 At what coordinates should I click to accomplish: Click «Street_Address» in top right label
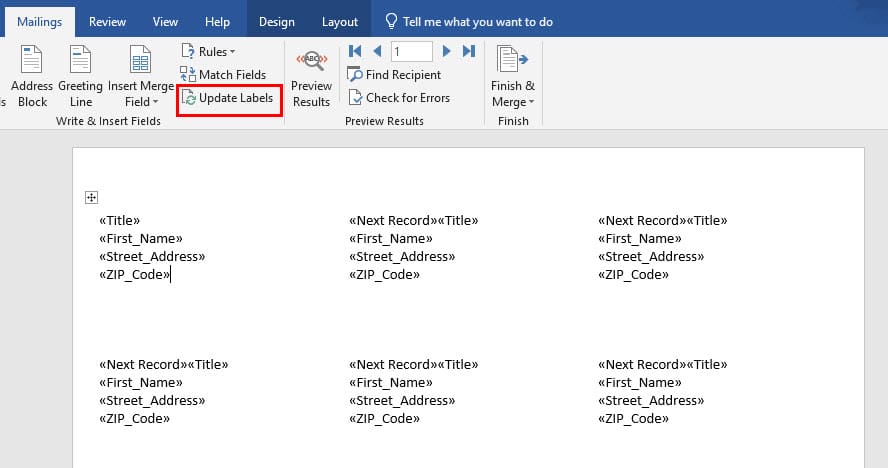pos(651,257)
